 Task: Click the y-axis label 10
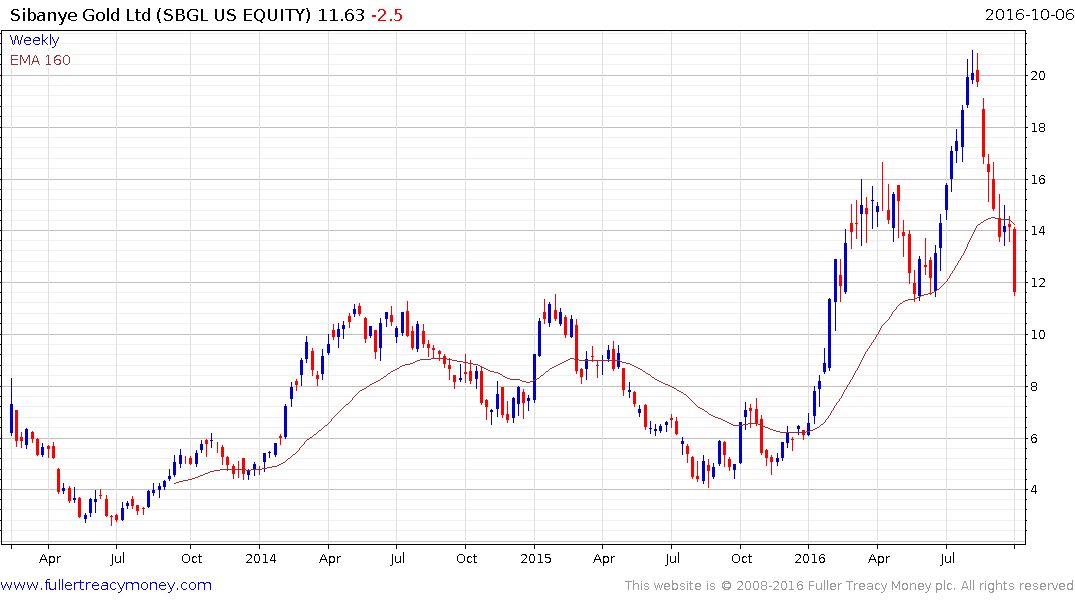coord(1038,335)
